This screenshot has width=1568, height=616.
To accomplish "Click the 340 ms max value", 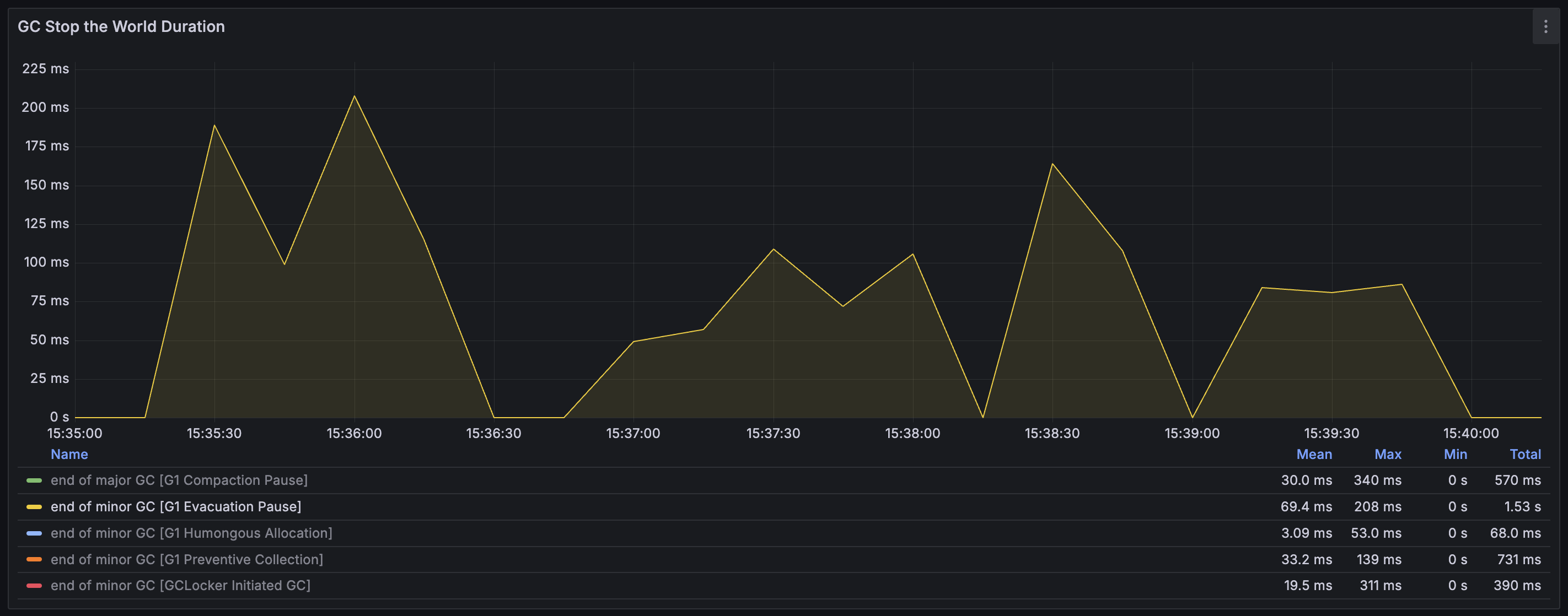I will click(1377, 480).
